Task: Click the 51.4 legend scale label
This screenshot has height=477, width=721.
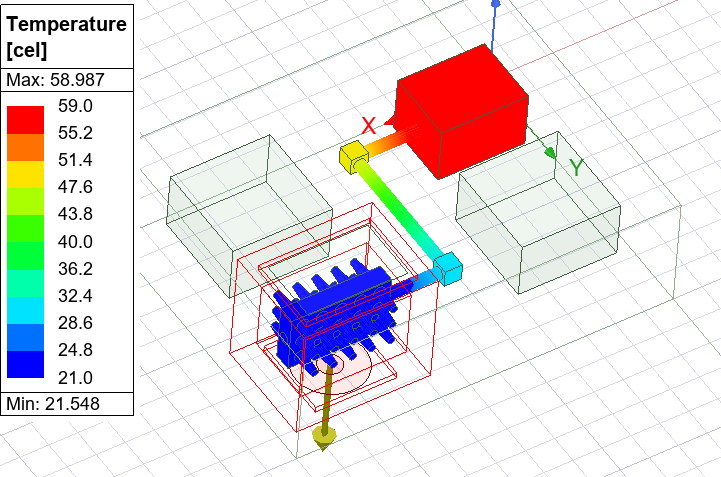Action: point(75,160)
